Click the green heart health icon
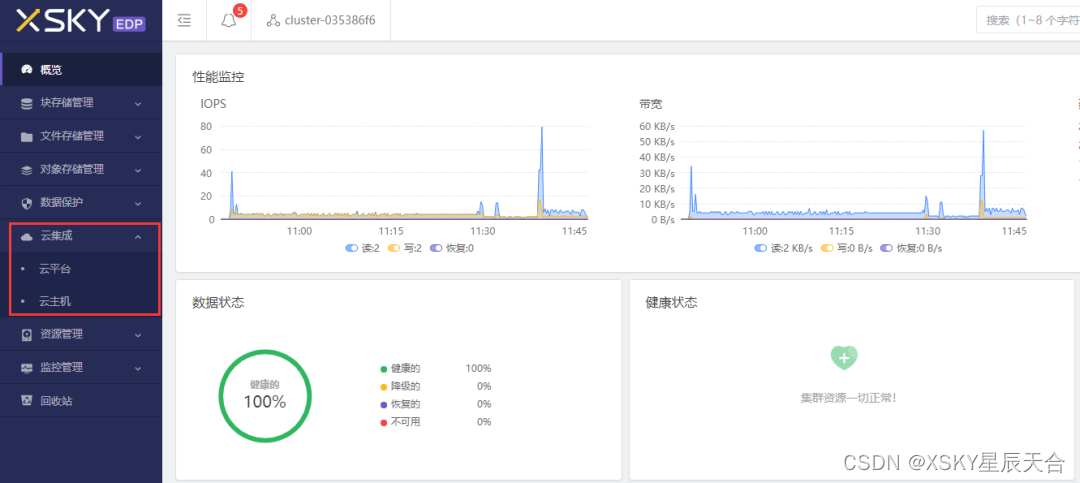The height and width of the screenshot is (483, 1080). [x=844, y=357]
